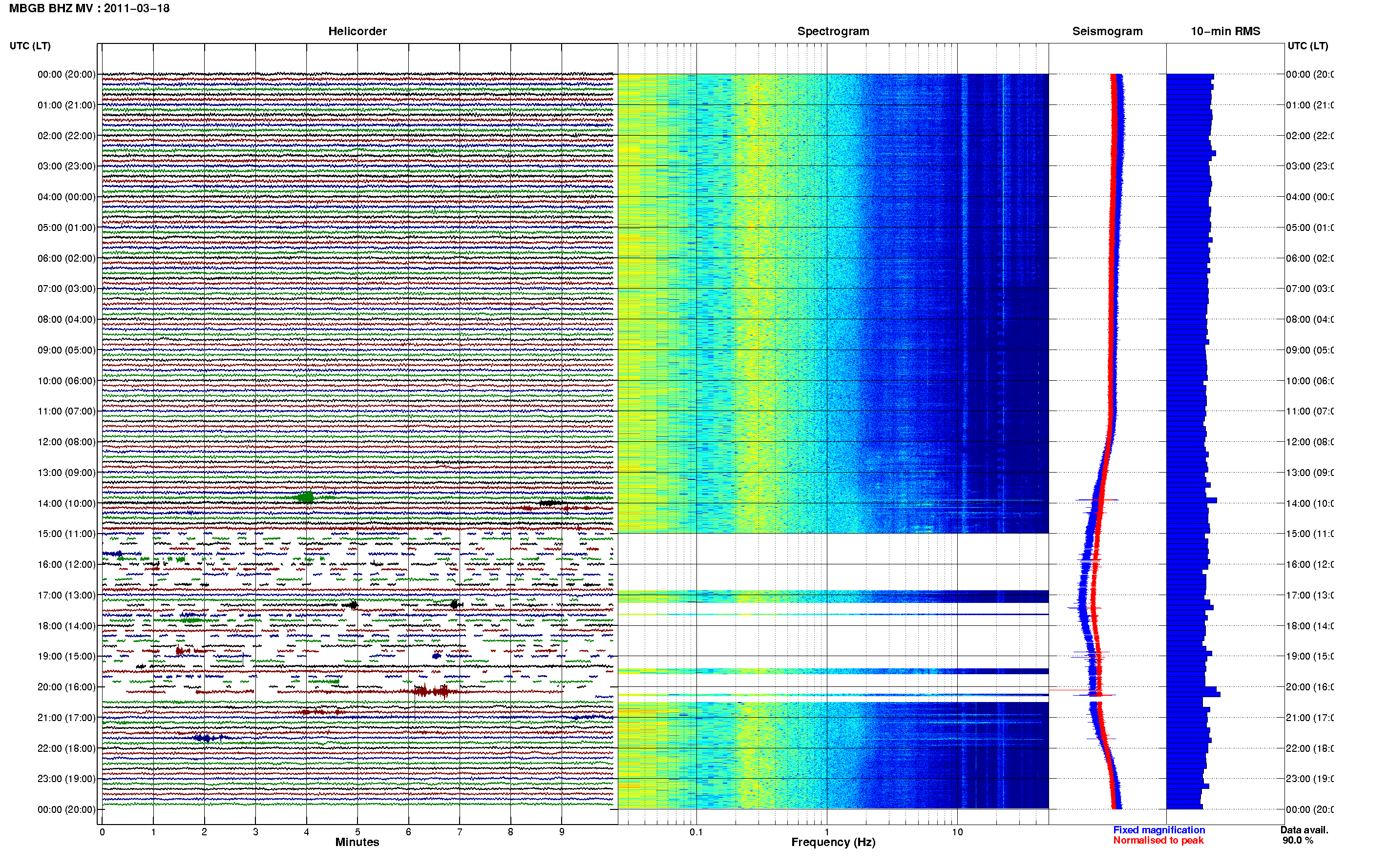The height and width of the screenshot is (868, 1389).
Task: Click the 'Fixed magnification' legend text
Action: [x=1159, y=830]
